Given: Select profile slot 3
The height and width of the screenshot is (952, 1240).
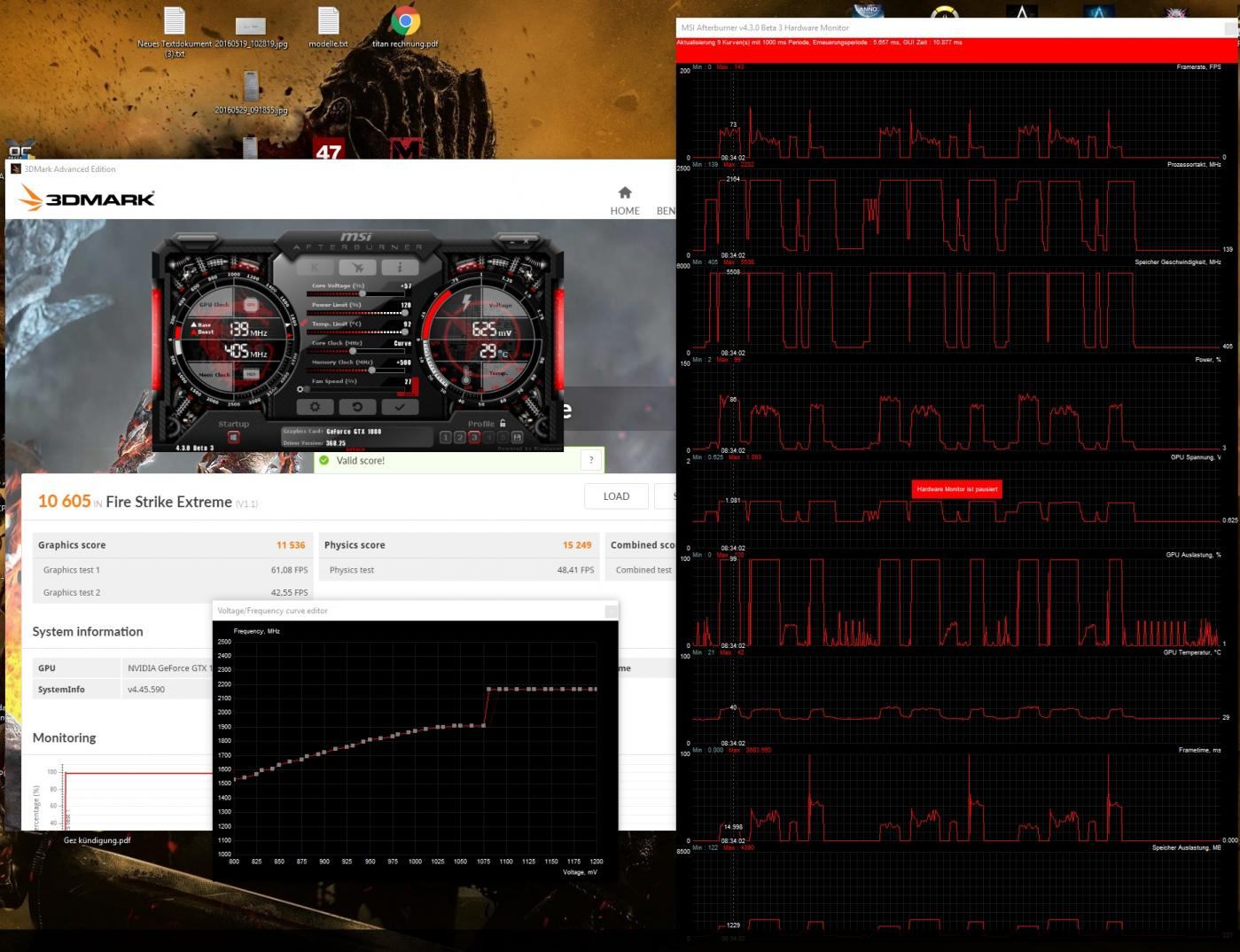Looking at the screenshot, I should (x=474, y=437).
